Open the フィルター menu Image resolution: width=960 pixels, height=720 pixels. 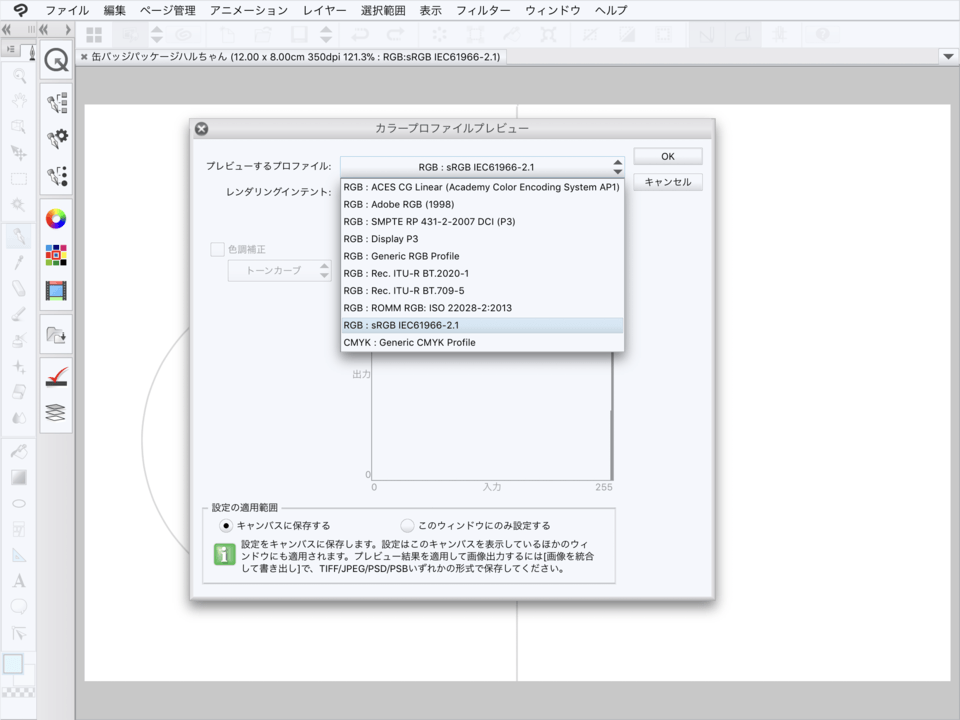[x=483, y=11]
